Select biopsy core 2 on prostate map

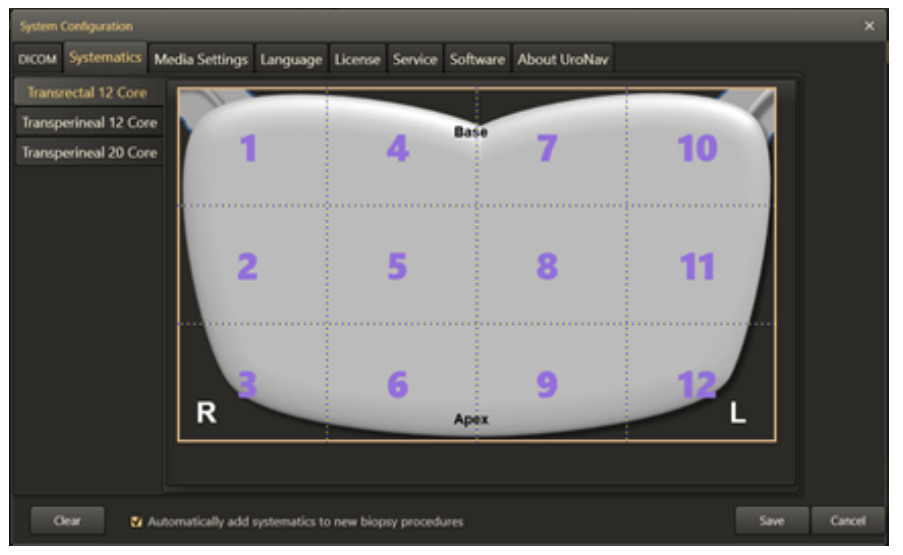coord(247,267)
